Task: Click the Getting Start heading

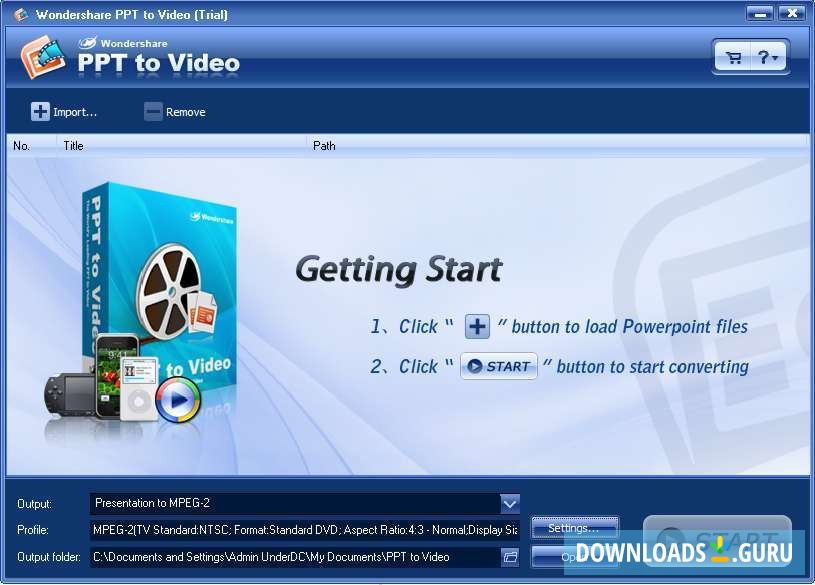Action: point(399,270)
